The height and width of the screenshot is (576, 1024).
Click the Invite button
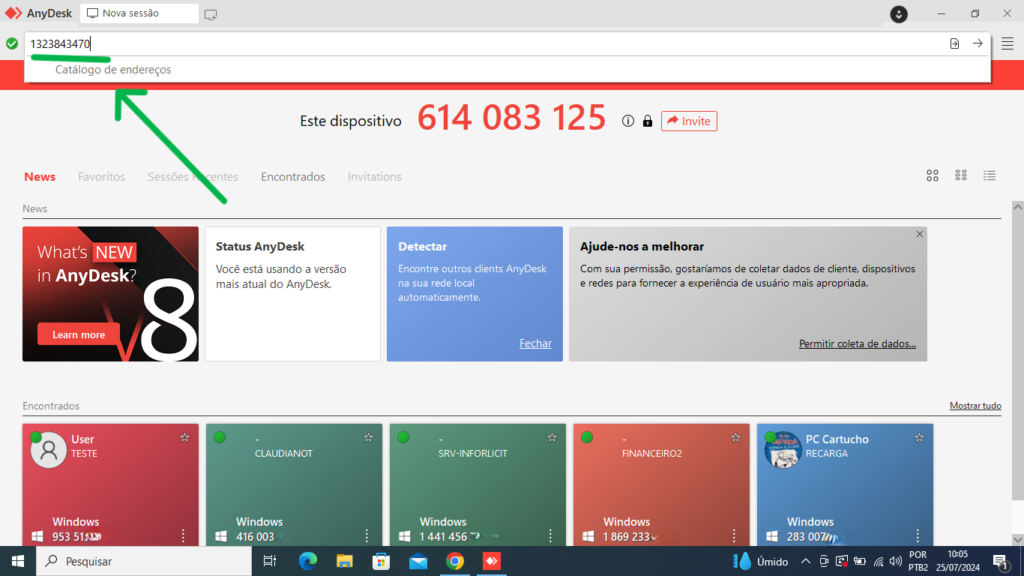(689, 121)
